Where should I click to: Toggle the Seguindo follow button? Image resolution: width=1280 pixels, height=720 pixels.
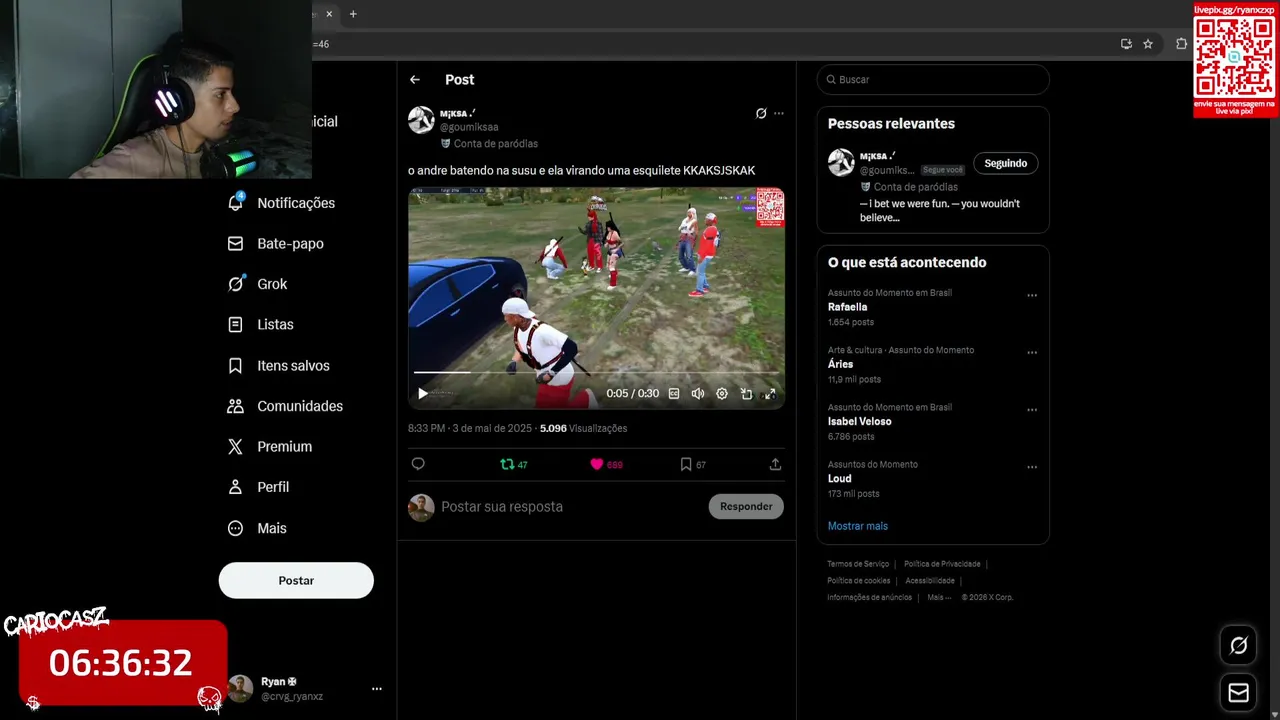(x=1006, y=164)
